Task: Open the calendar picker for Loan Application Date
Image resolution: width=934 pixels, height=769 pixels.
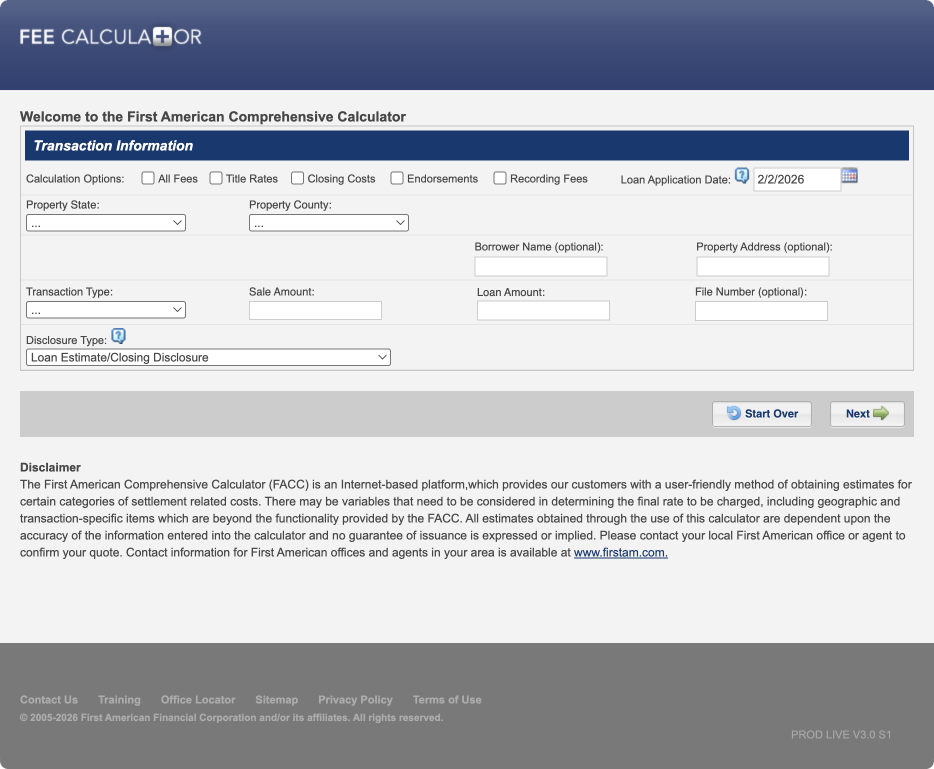Action: [849, 175]
